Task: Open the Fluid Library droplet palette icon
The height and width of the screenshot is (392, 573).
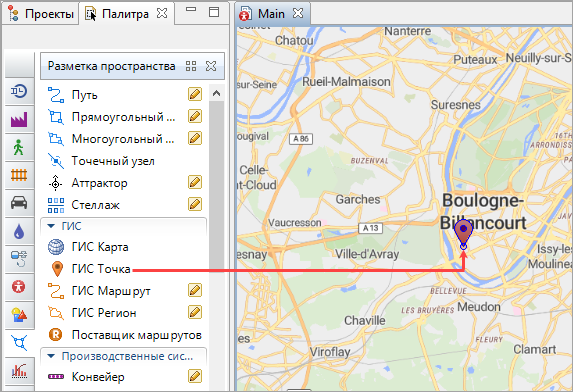Action: point(19,231)
